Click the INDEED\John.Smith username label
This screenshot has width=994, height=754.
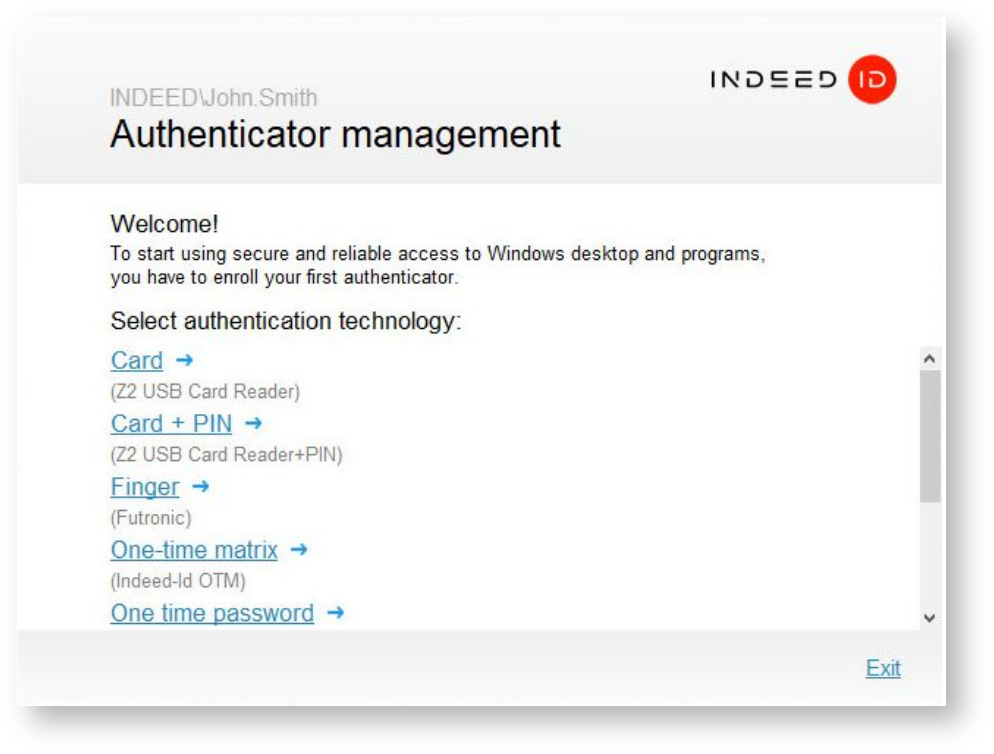click(x=213, y=98)
